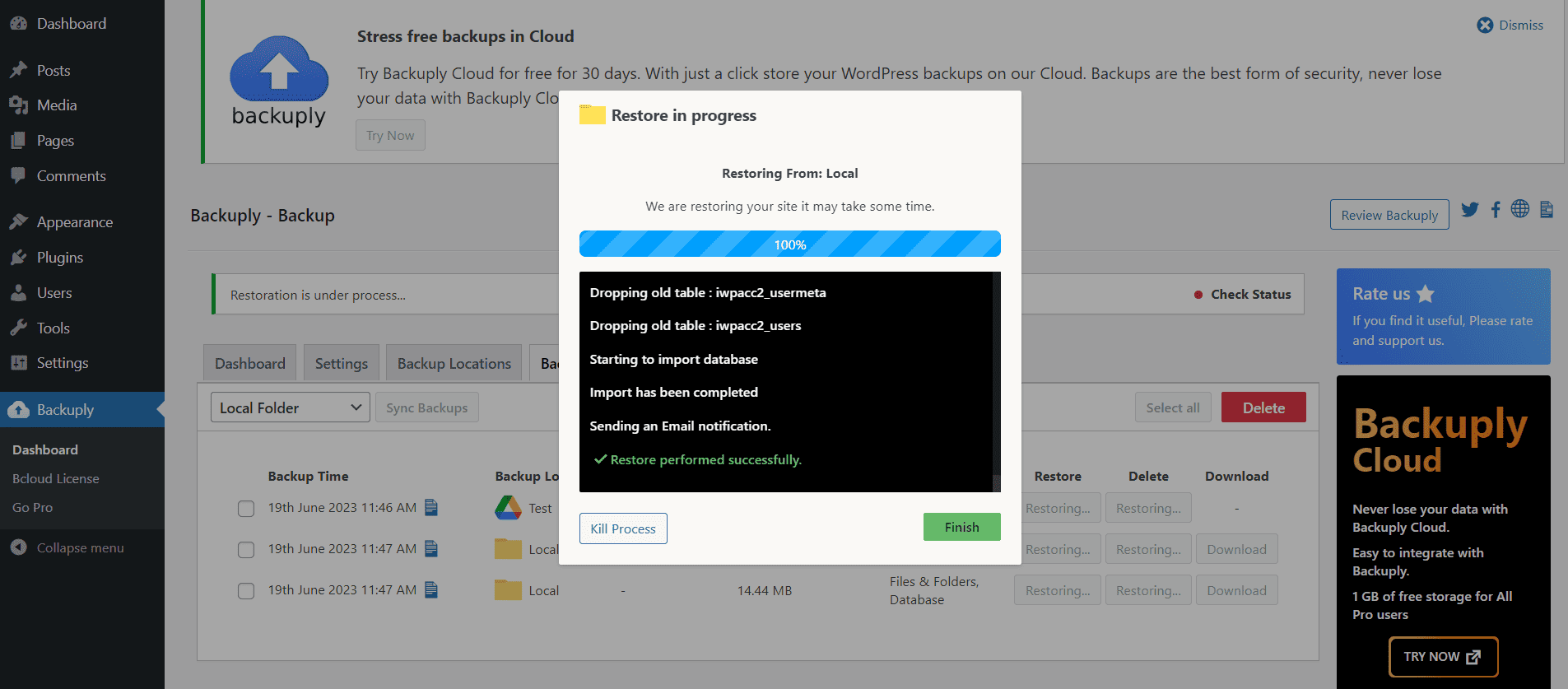Viewport: 1568px width, 689px height.
Task: Tick checkbox for first 11:47 AM backup
Action: 246,550
